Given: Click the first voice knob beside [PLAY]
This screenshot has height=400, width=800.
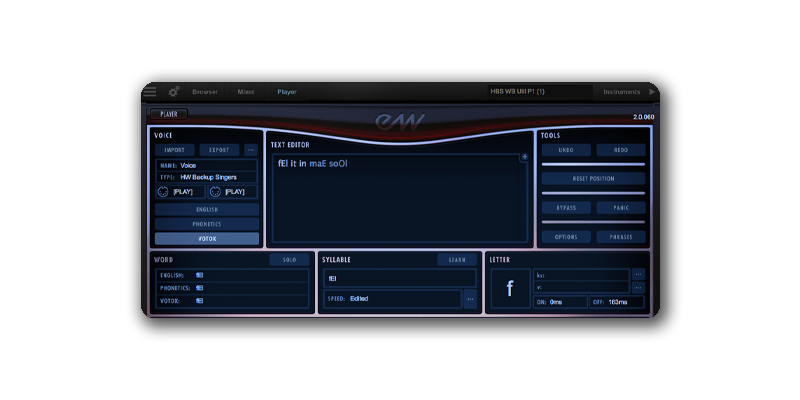Looking at the screenshot, I should click(x=163, y=192).
